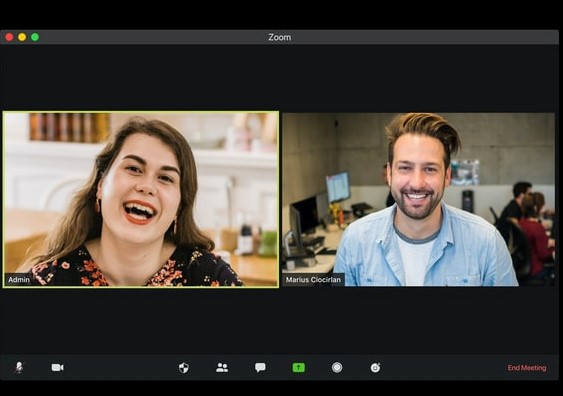The height and width of the screenshot is (396, 563).
Task: Click End Meeting
Action: [527, 368]
